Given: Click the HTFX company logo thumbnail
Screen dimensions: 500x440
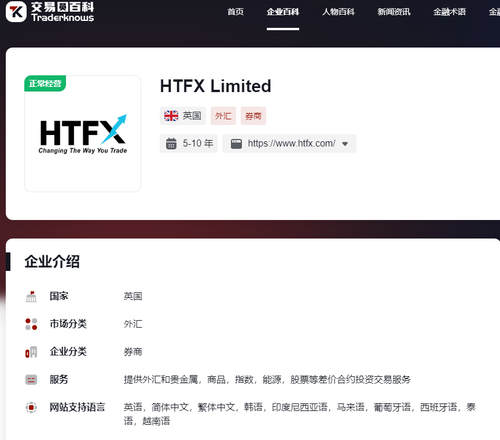Looking at the screenshot, I should [83, 134].
